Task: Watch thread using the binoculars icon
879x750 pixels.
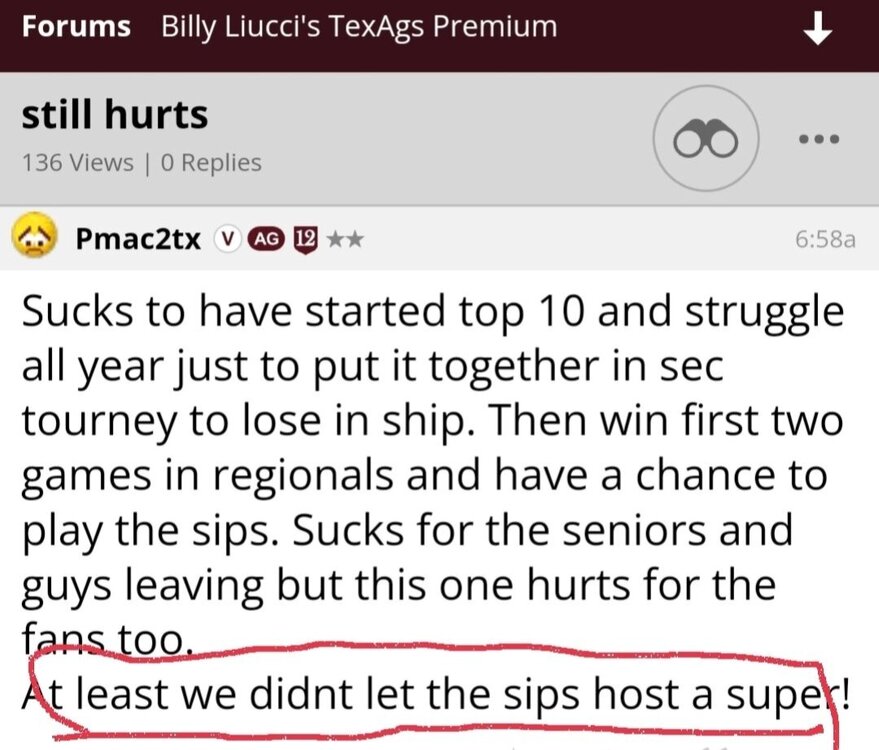Action: 706,140
